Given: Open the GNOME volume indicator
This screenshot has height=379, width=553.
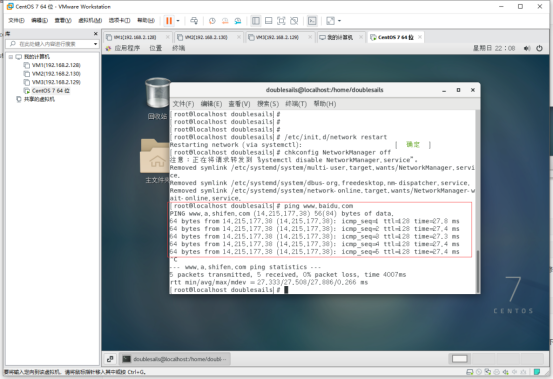Looking at the screenshot, I should pyautogui.click(x=527, y=48).
